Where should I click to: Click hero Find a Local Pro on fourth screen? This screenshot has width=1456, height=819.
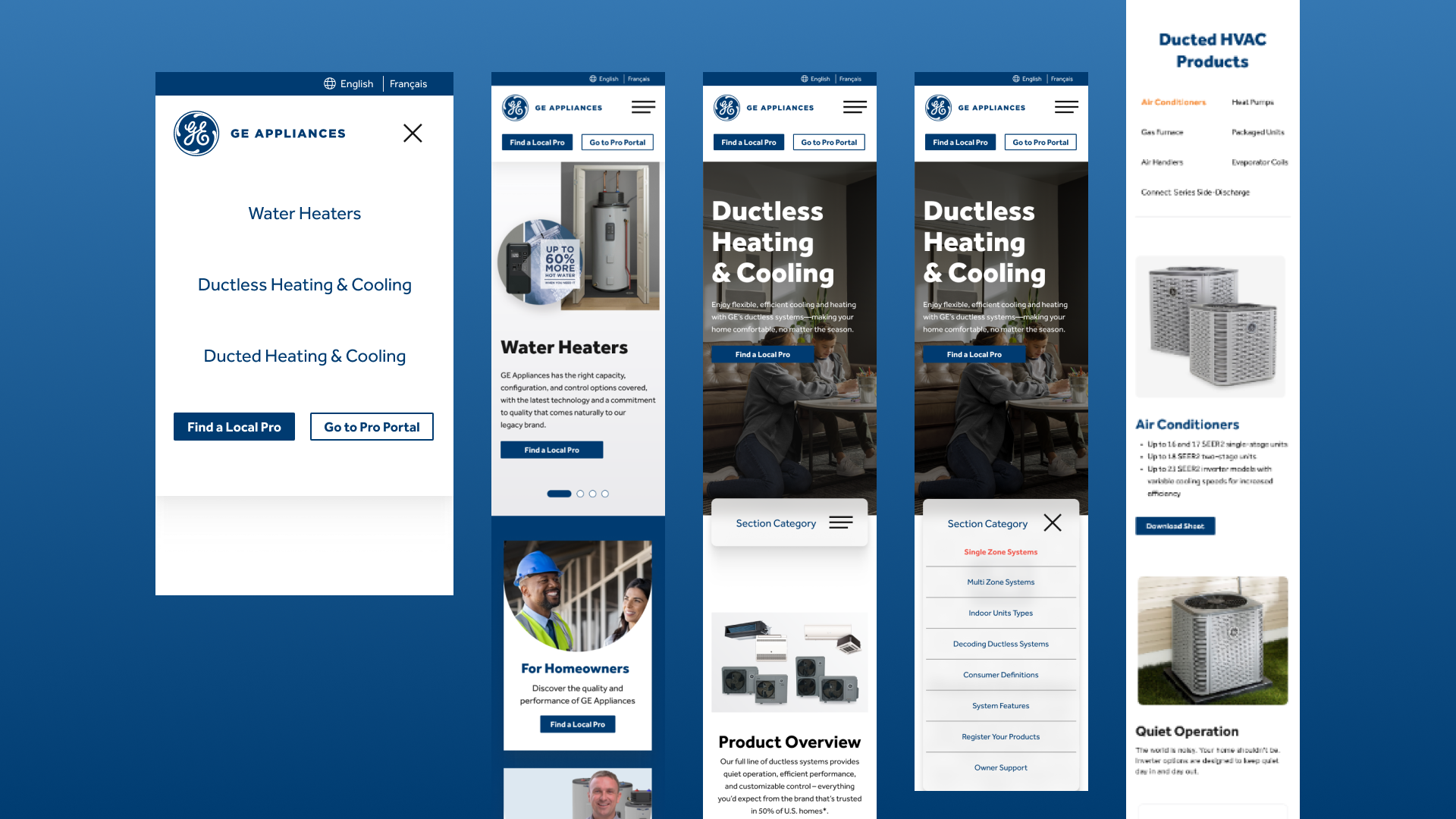(x=974, y=354)
